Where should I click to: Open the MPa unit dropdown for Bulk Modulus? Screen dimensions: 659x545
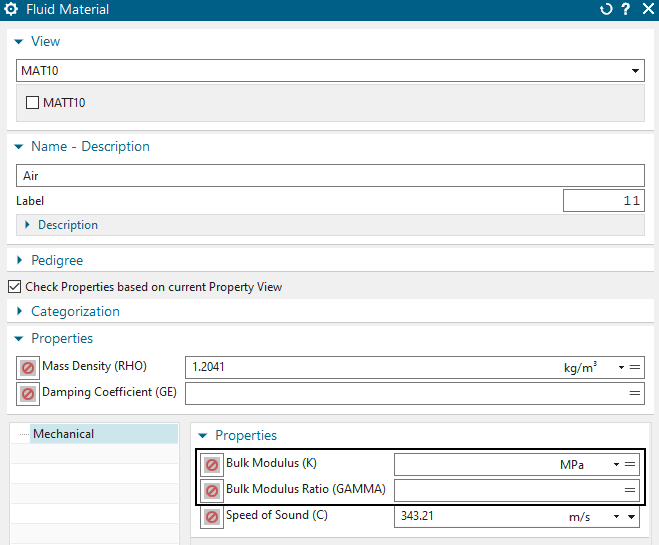coord(617,465)
